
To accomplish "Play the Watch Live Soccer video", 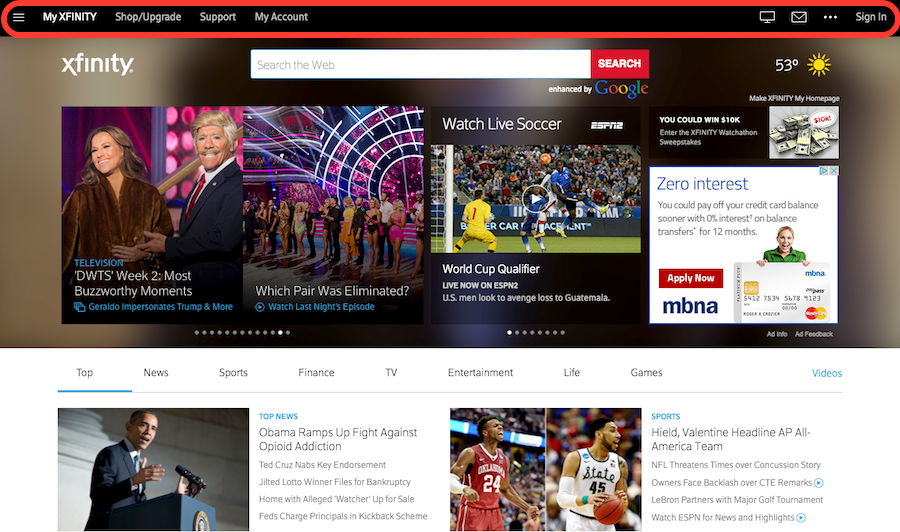I will pyautogui.click(x=535, y=199).
